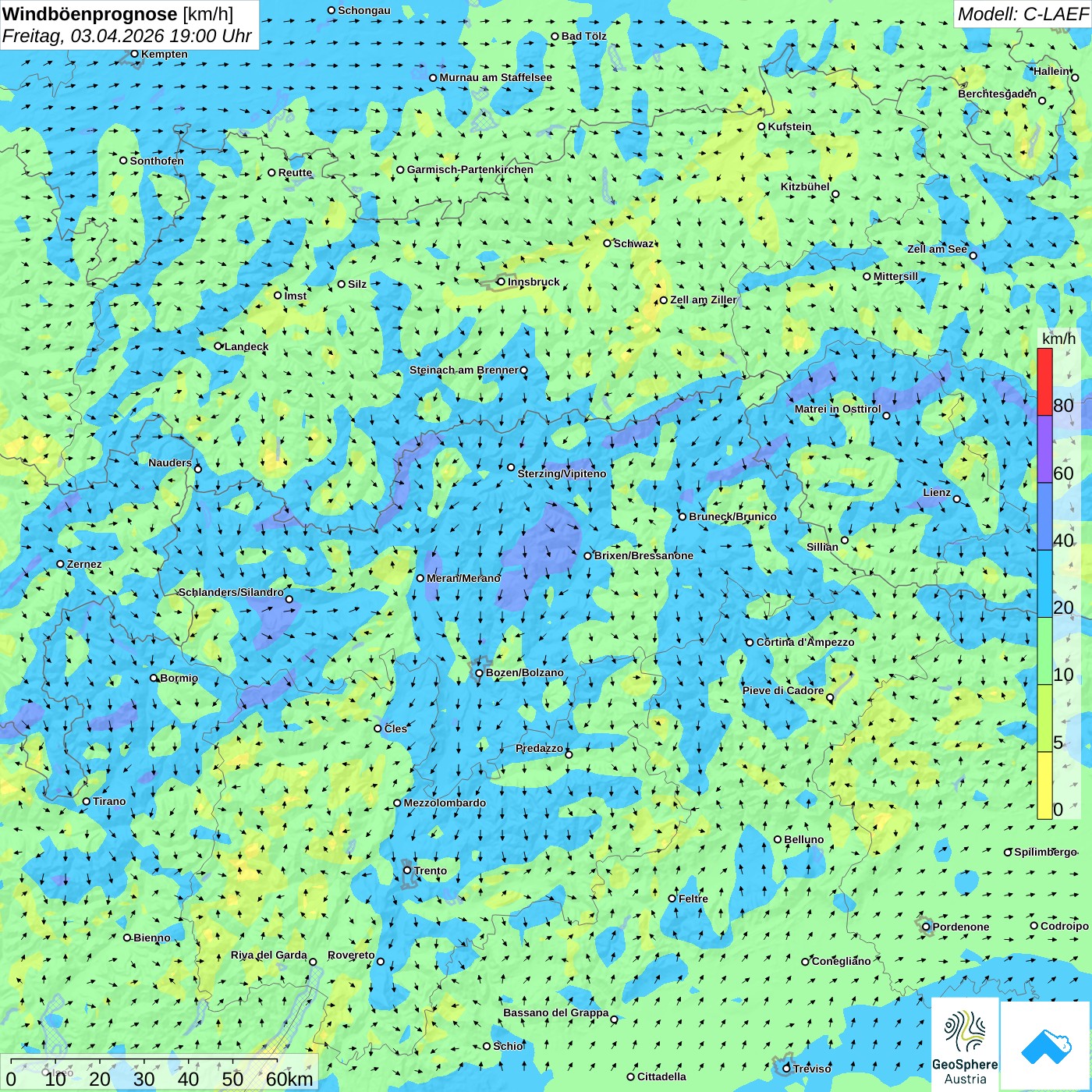Click the purple 60 km/h legend color

point(1044,449)
